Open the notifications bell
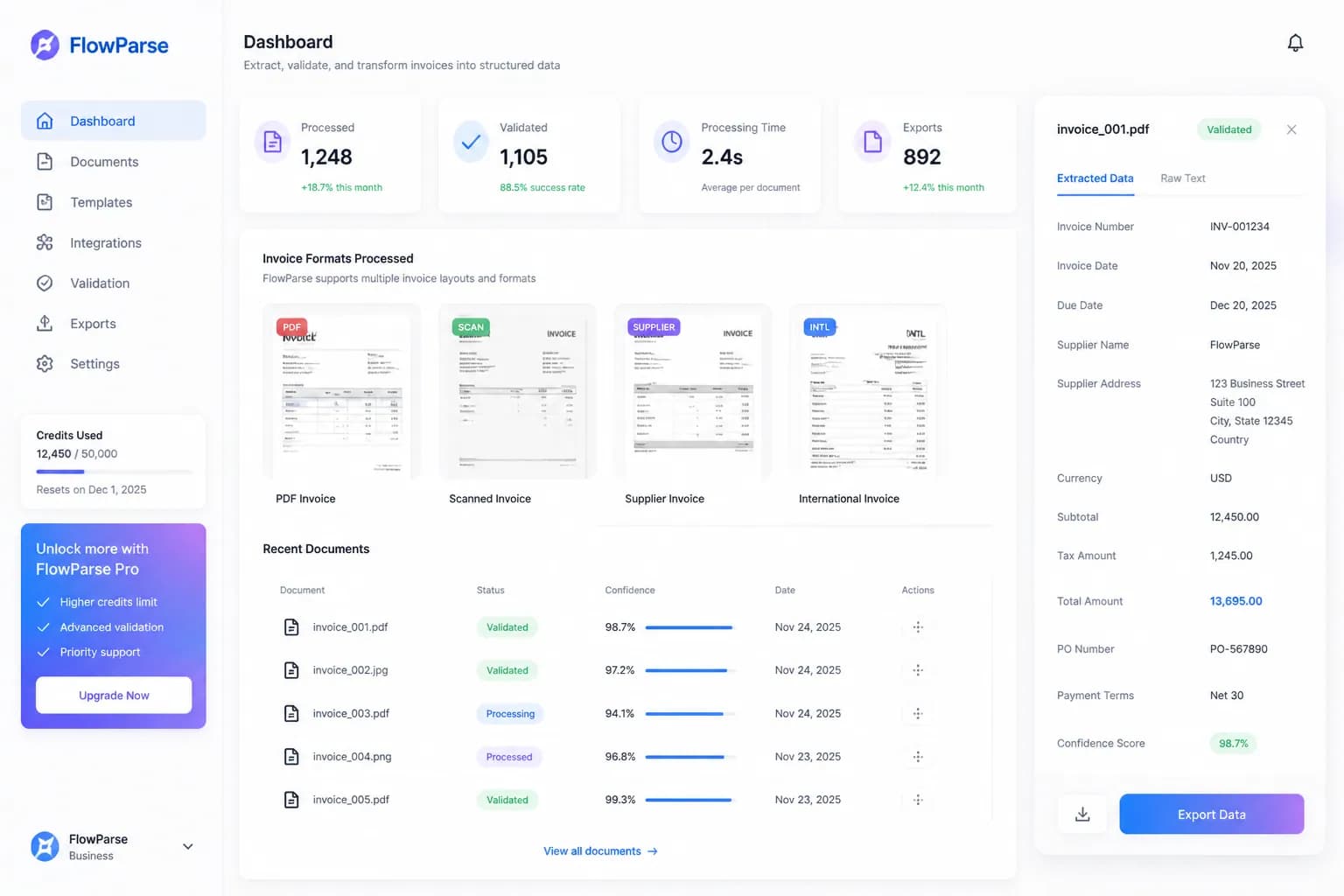This screenshot has width=1344, height=896. [1295, 43]
